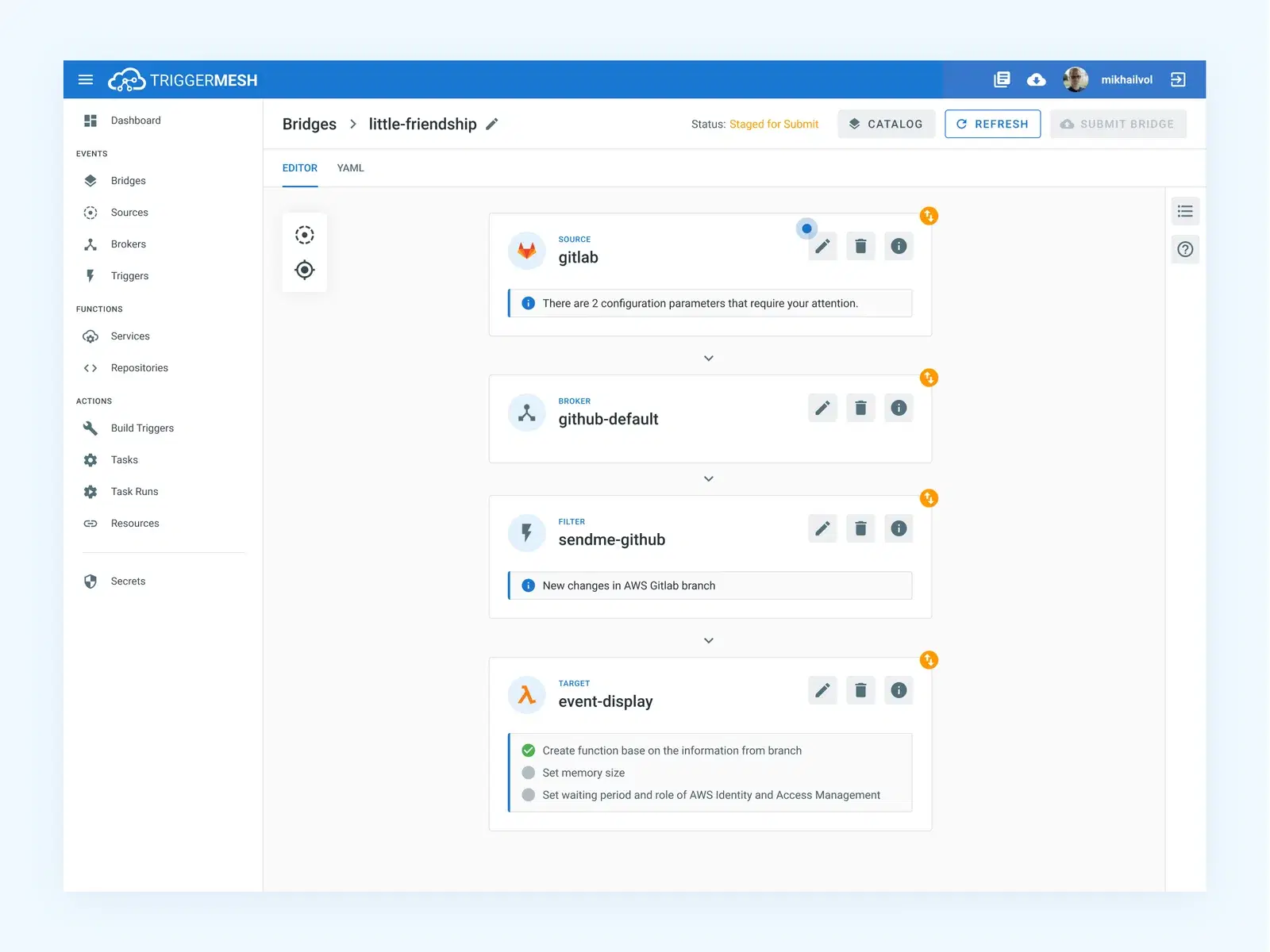This screenshot has width=1270, height=952.
Task: Expand the chevron below the github-default card
Action: [709, 479]
